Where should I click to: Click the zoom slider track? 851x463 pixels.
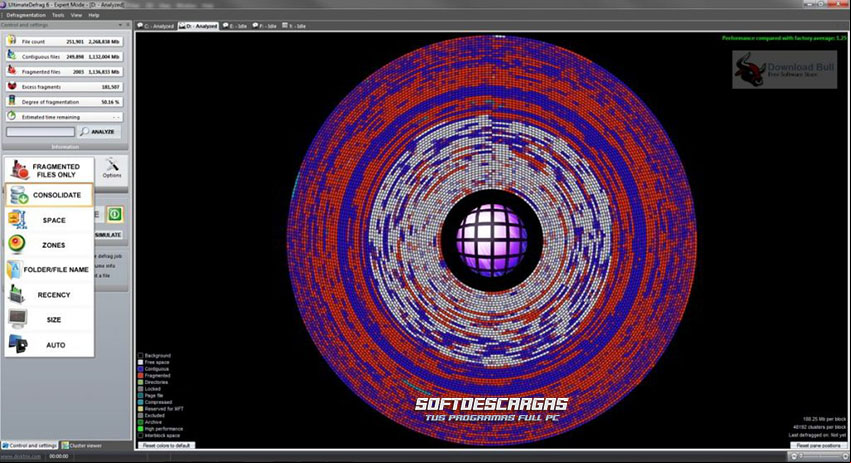(820, 456)
